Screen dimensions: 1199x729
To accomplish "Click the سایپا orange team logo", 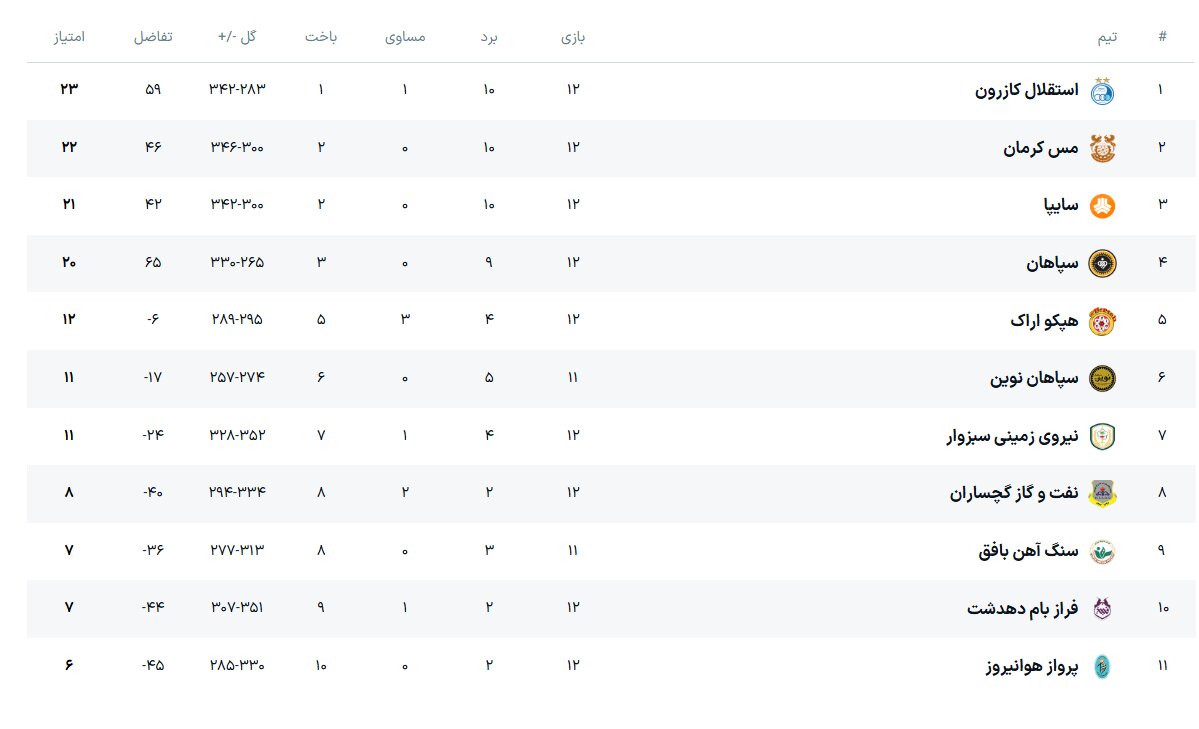I will 1102,206.
